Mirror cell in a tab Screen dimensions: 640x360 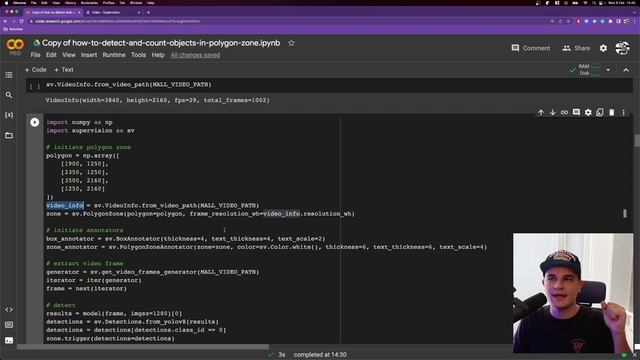click(600, 112)
